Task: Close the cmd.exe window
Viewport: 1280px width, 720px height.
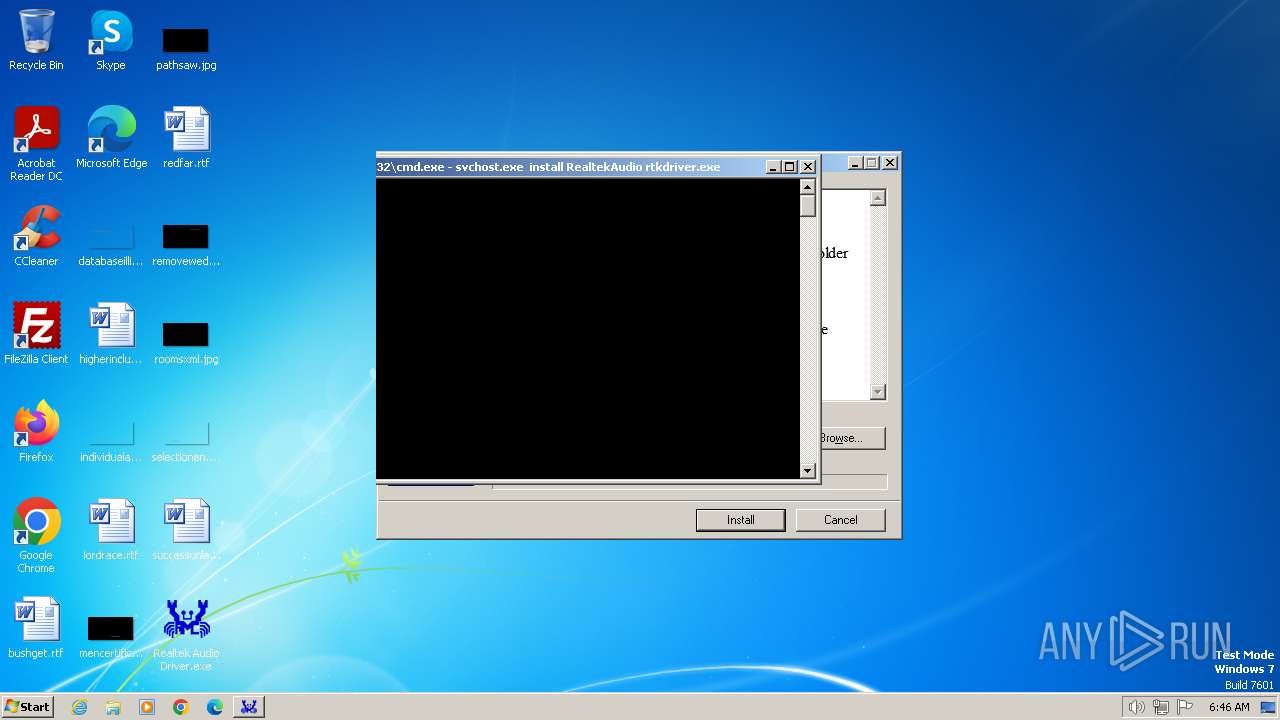Action: coord(808,167)
